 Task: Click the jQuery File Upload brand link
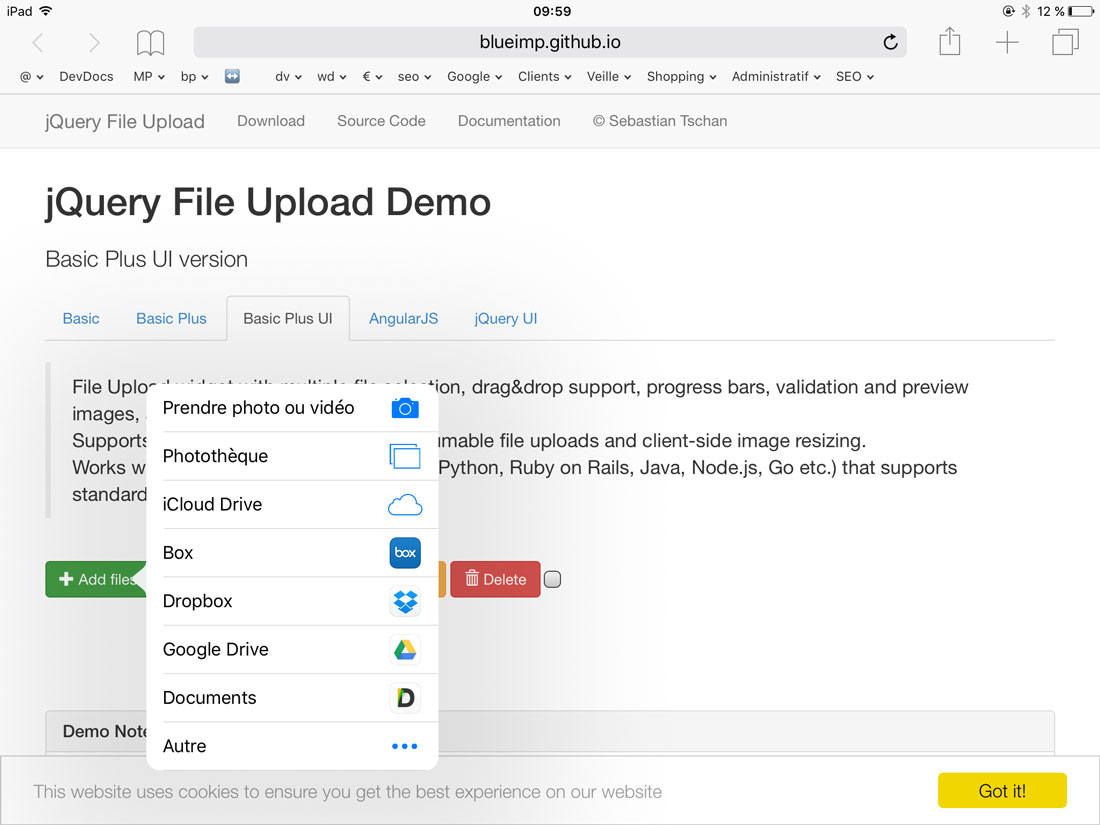(x=125, y=121)
